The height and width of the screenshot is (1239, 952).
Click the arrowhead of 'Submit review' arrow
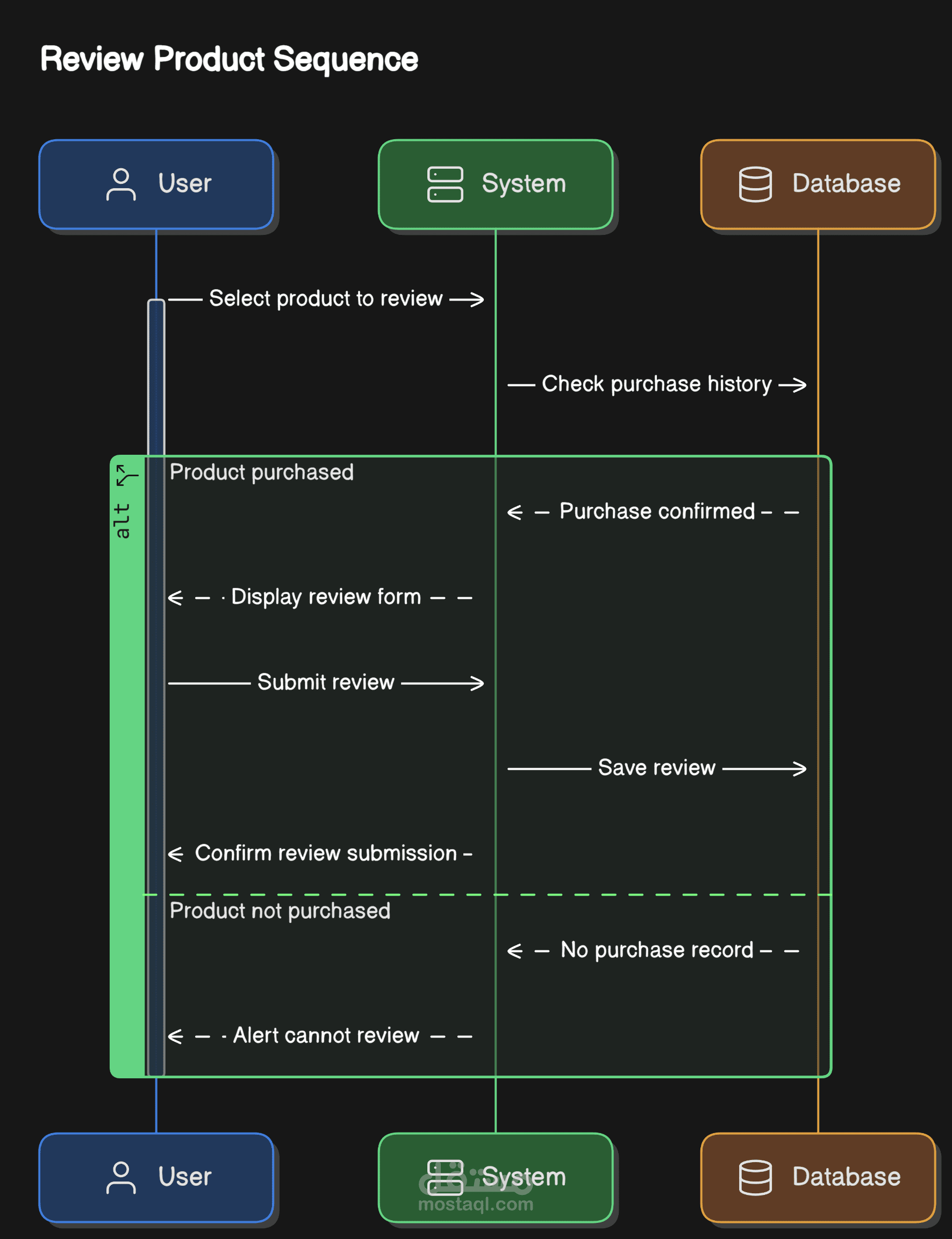point(477,683)
